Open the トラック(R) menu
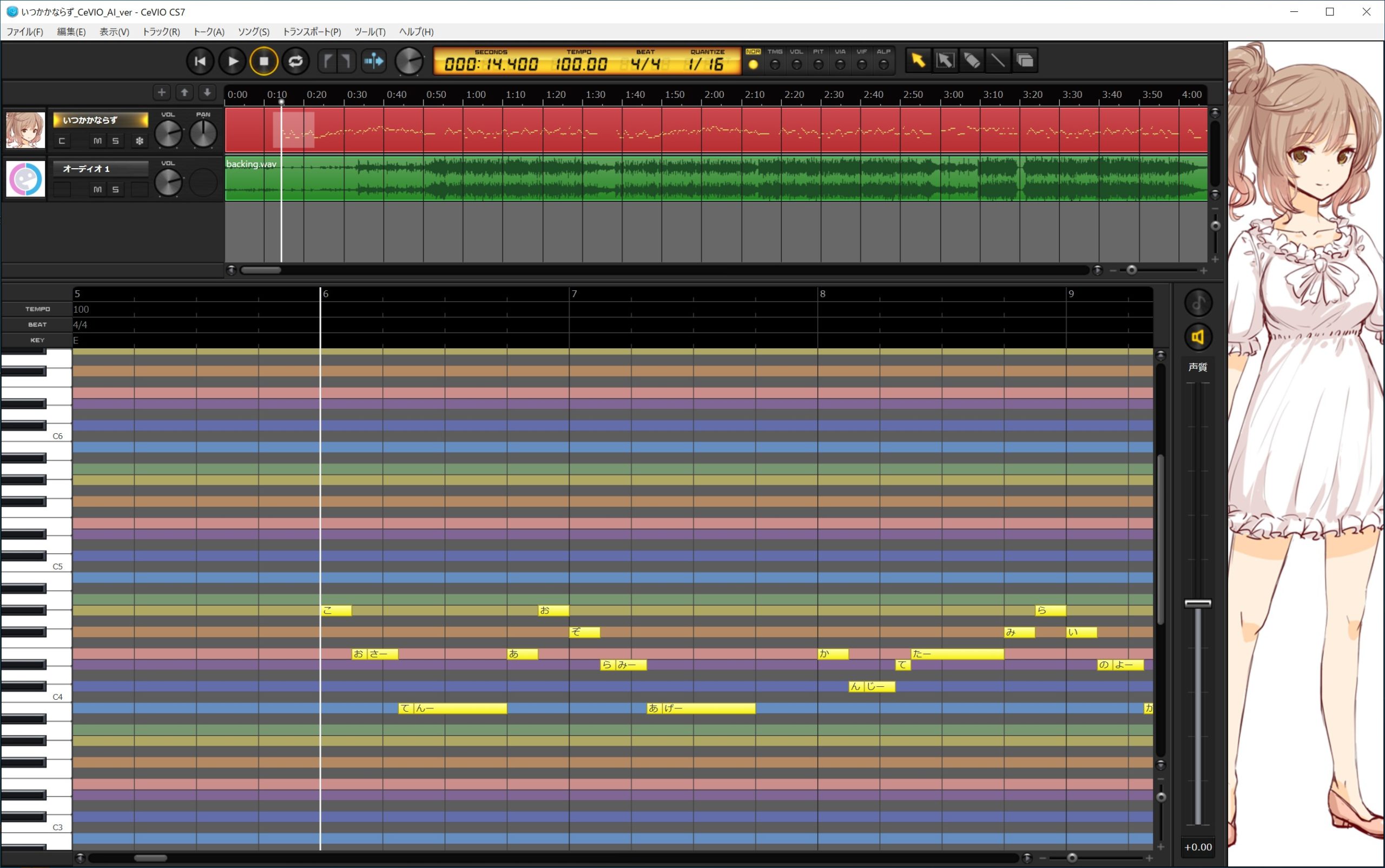Screen dimensions: 1385x868 [161, 31]
